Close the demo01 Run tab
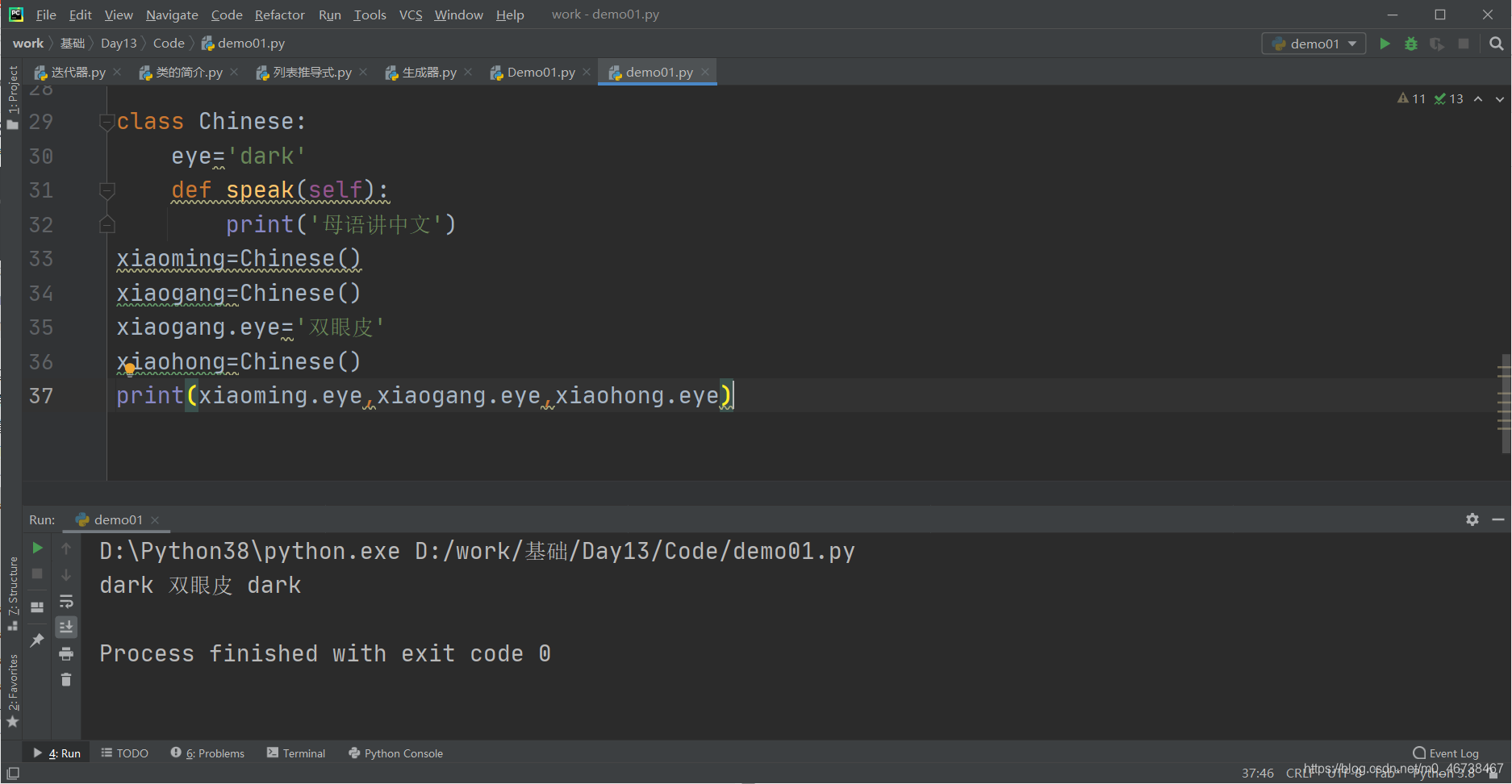 pos(155,520)
